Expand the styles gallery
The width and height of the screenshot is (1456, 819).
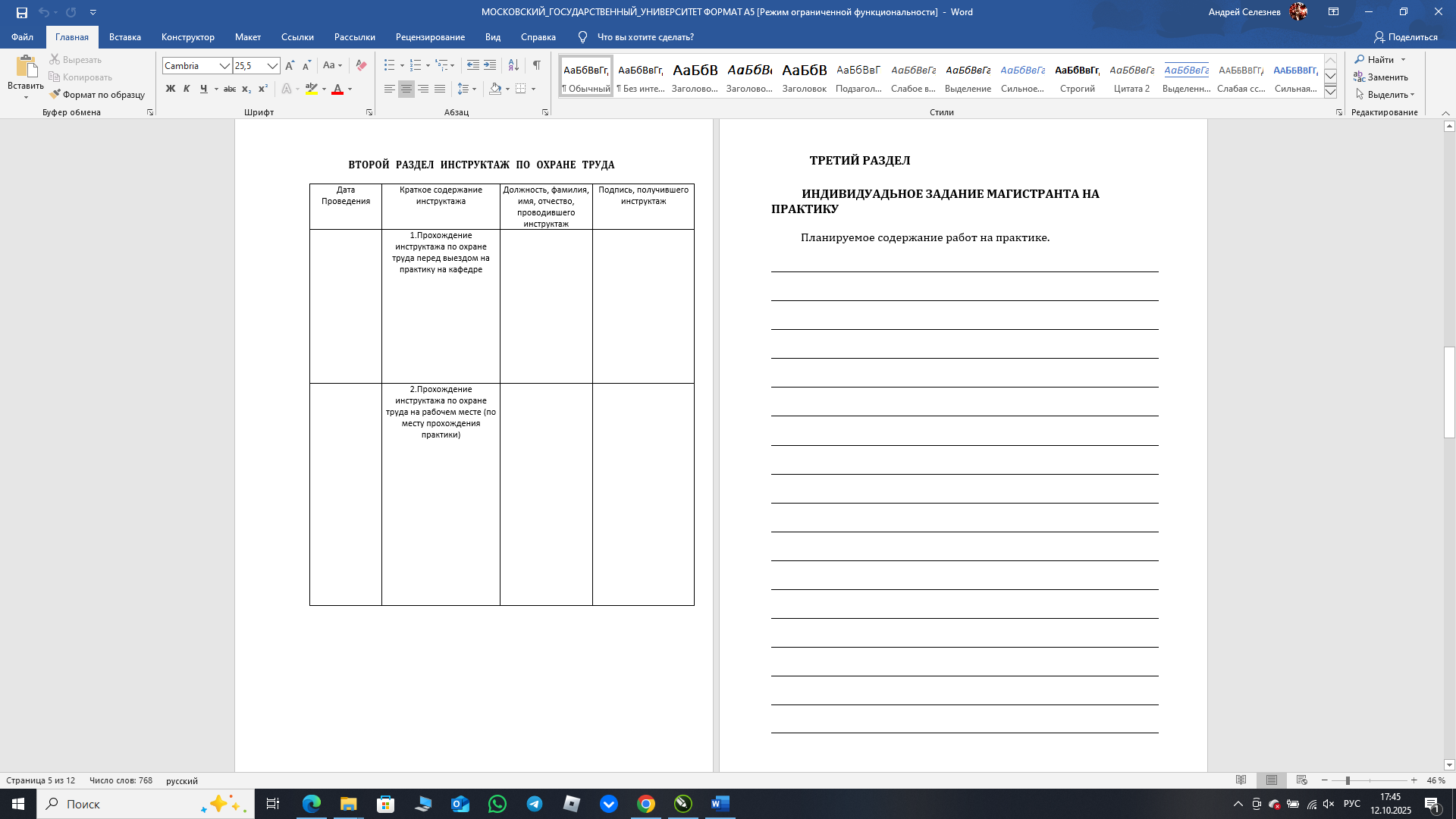(x=1330, y=92)
